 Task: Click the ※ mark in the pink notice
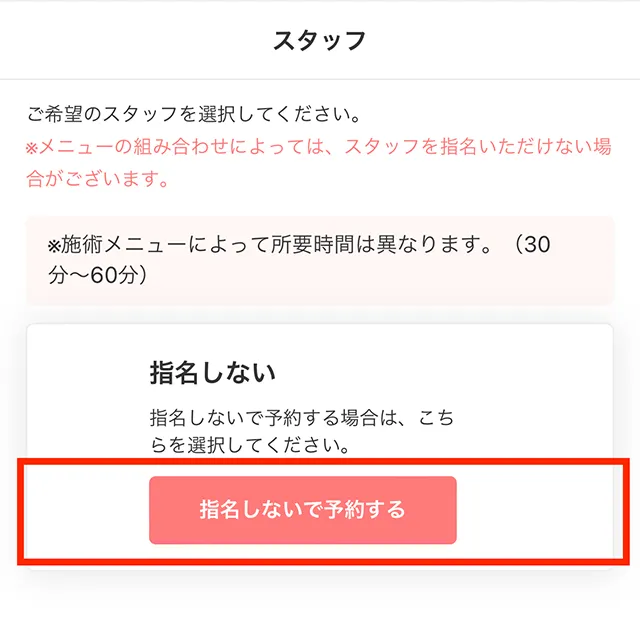tap(55, 245)
